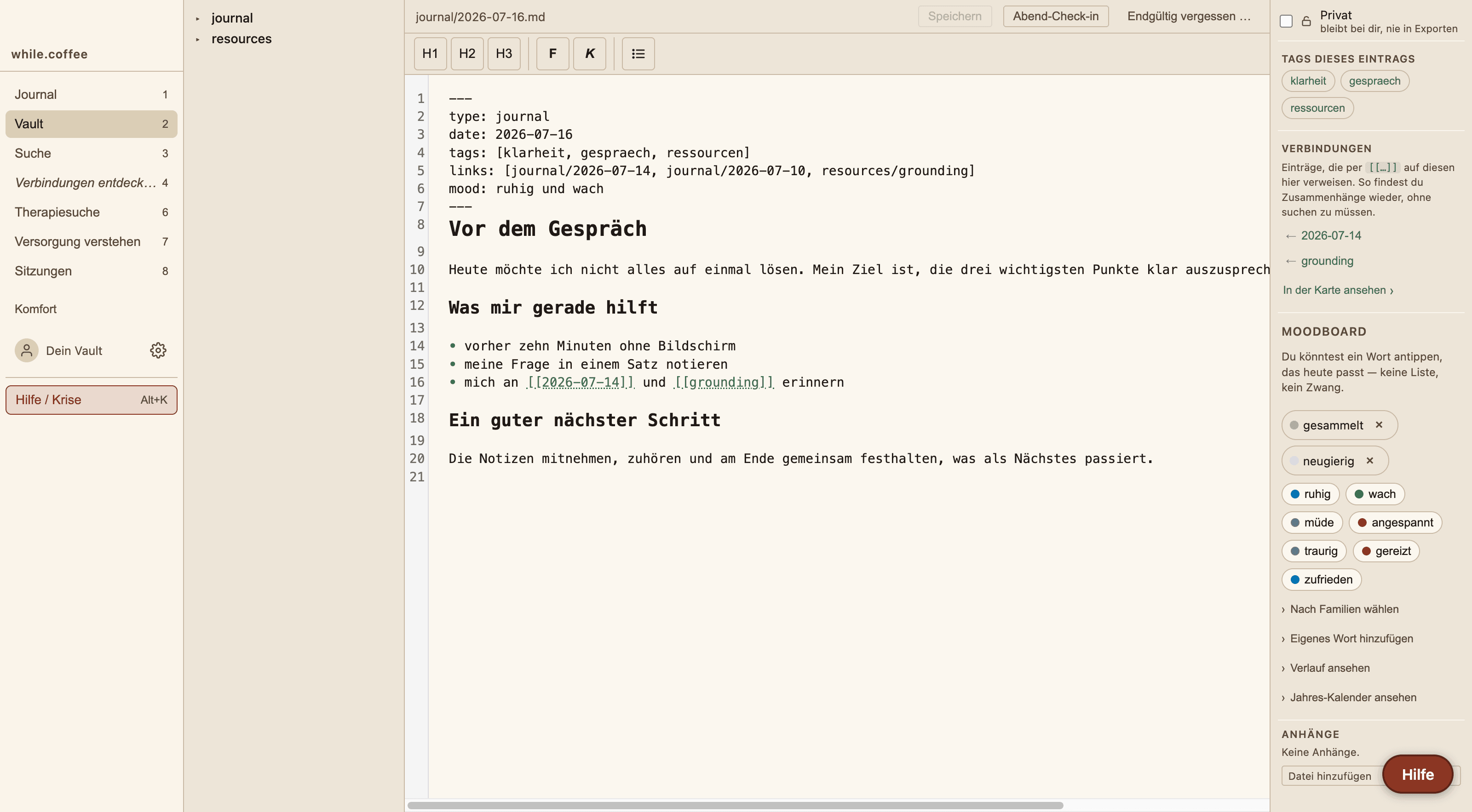
Task: Click the editor horizontal scrollbar
Action: [x=735, y=805]
